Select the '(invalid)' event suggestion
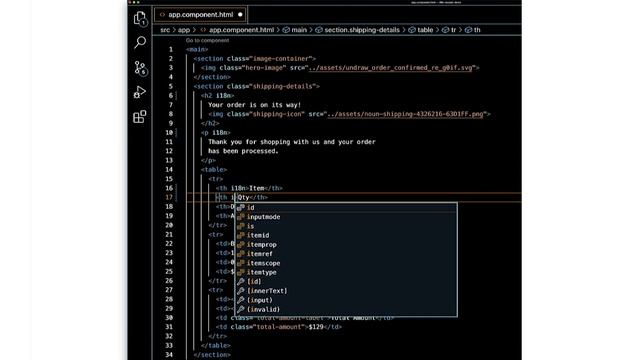 (x=346, y=309)
